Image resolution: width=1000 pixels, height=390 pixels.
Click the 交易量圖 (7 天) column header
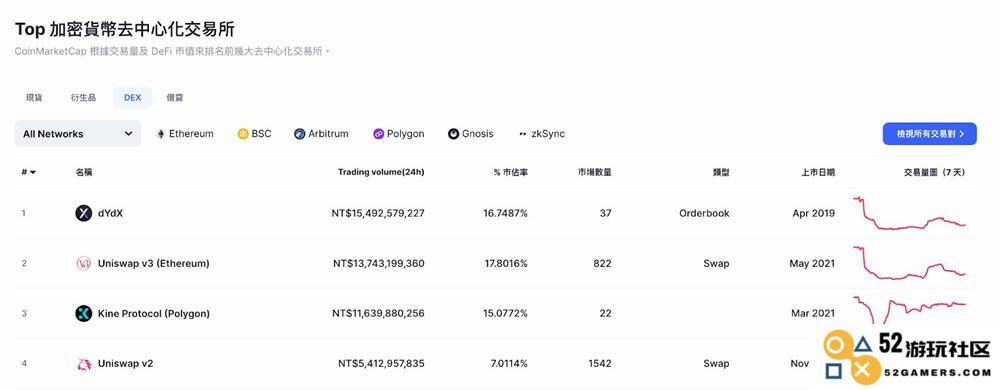[934, 173]
